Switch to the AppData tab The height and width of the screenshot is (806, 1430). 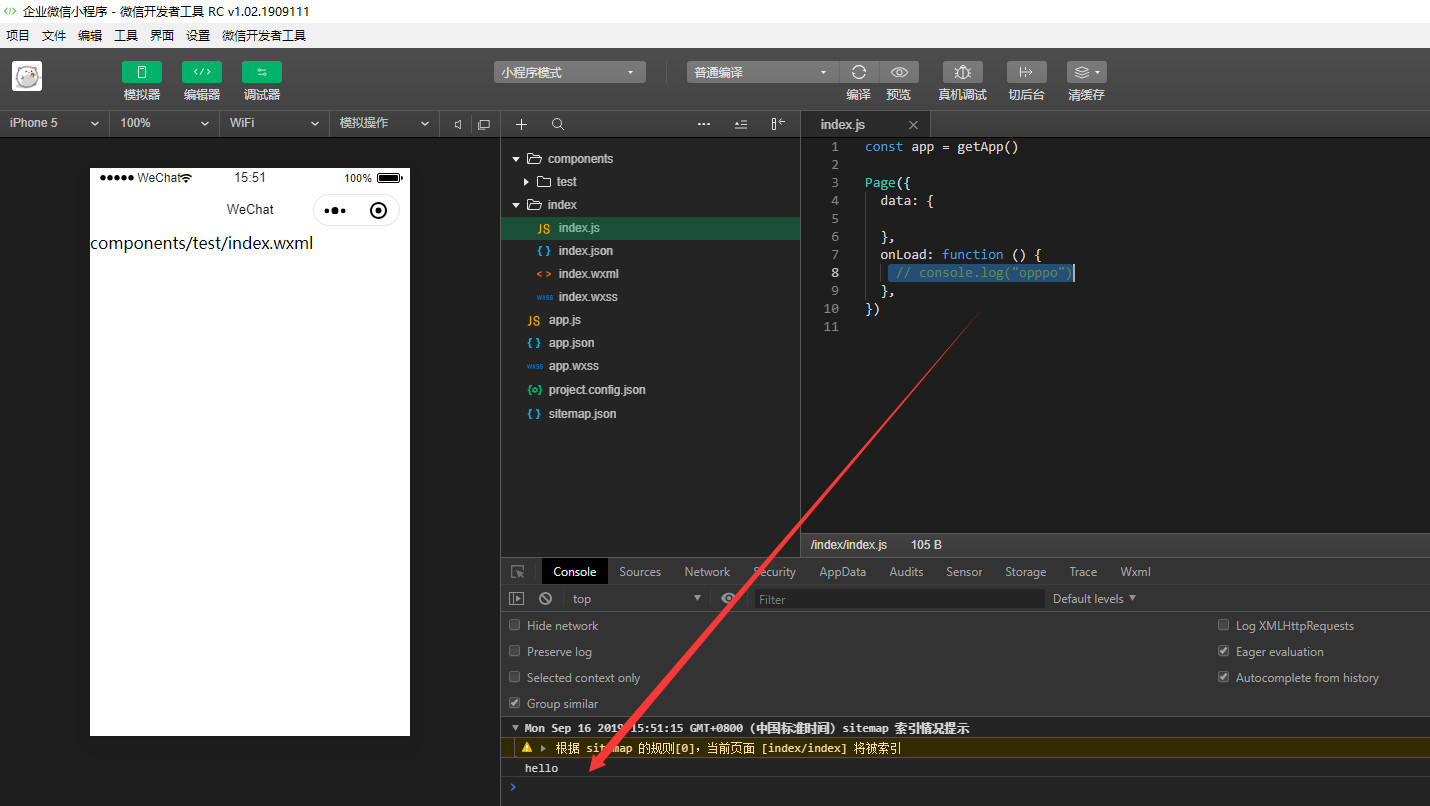click(843, 572)
